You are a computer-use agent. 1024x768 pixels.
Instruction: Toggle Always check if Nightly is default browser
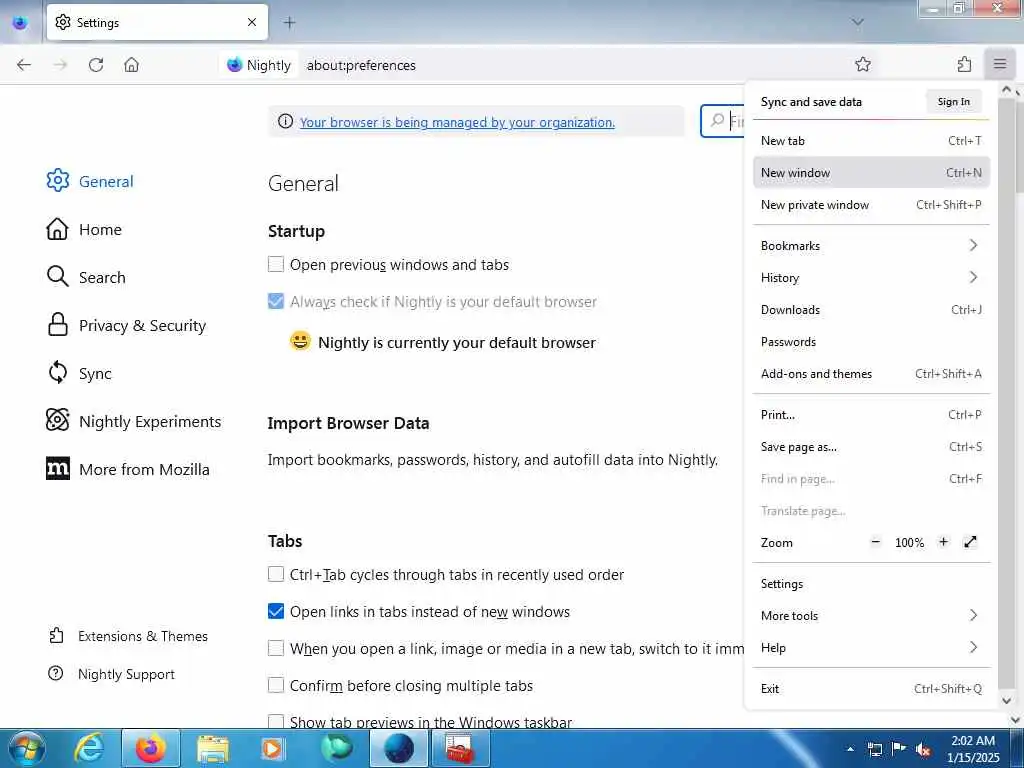click(x=276, y=301)
